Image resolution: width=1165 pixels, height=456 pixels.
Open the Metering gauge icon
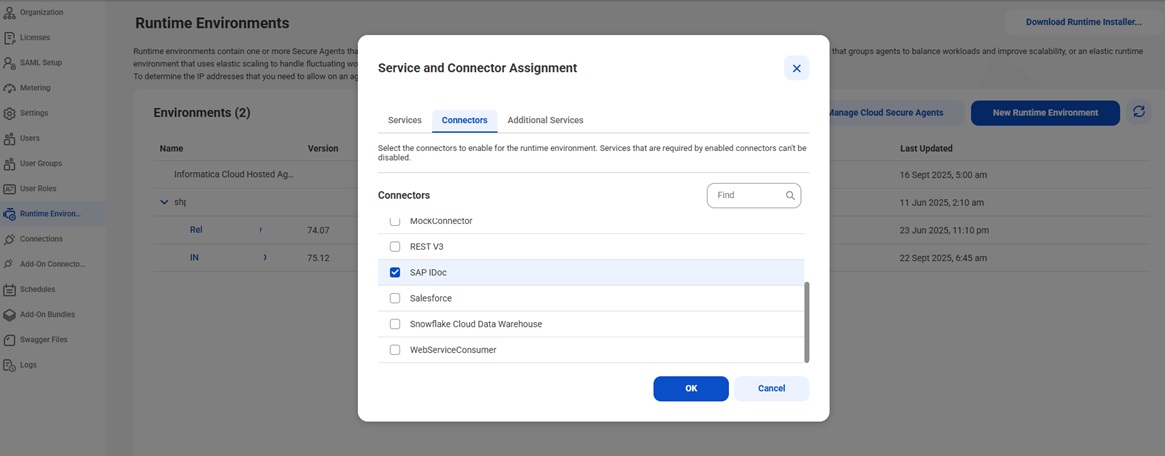[x=10, y=88]
